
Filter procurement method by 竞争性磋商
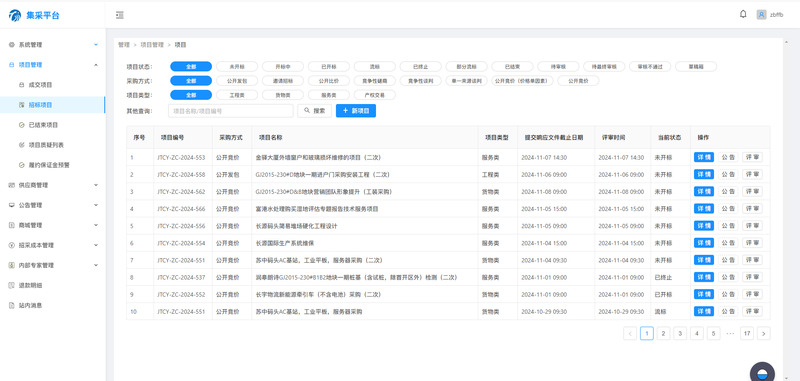[374, 81]
